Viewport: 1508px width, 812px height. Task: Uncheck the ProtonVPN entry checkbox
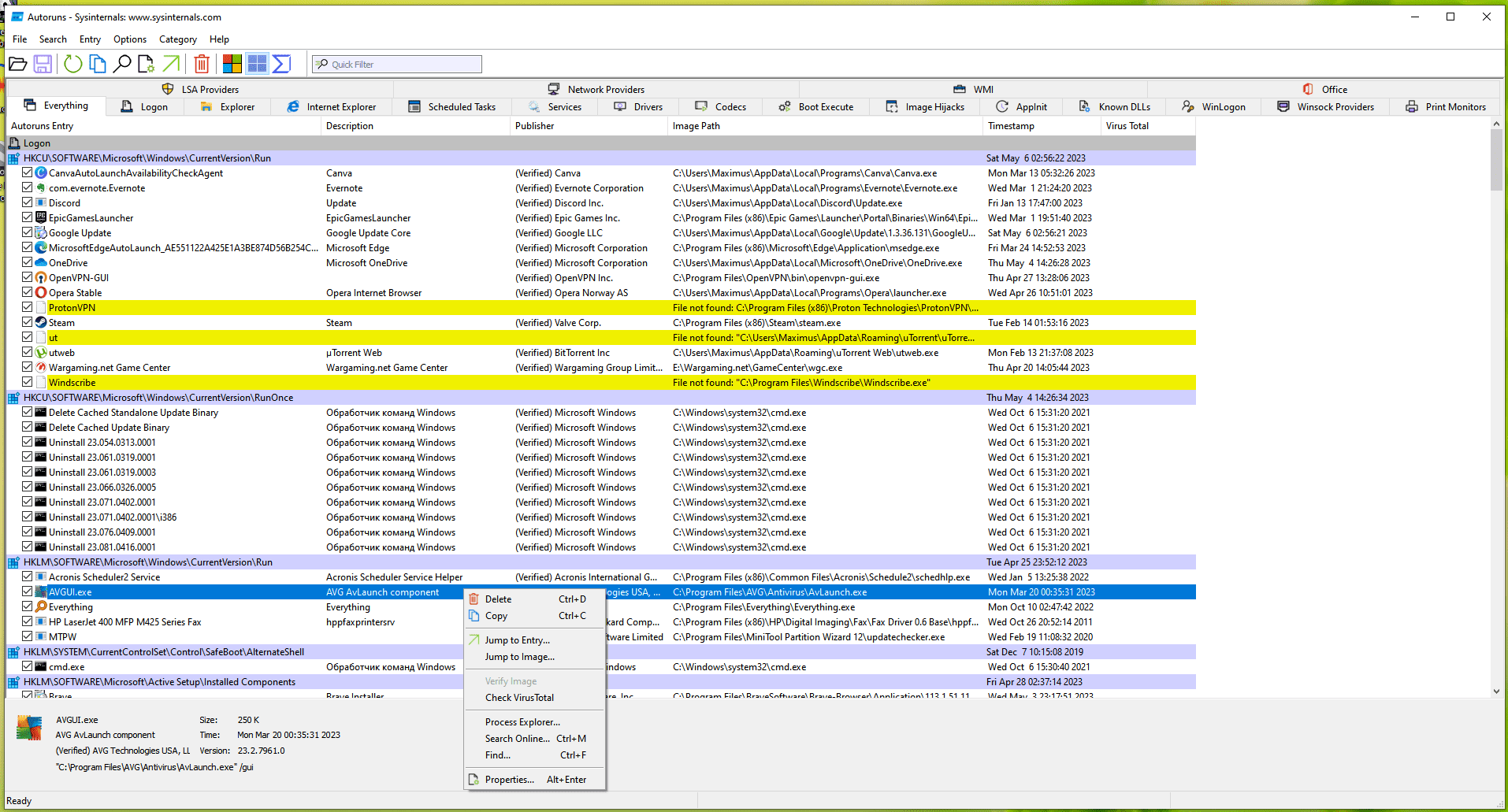[28, 308]
